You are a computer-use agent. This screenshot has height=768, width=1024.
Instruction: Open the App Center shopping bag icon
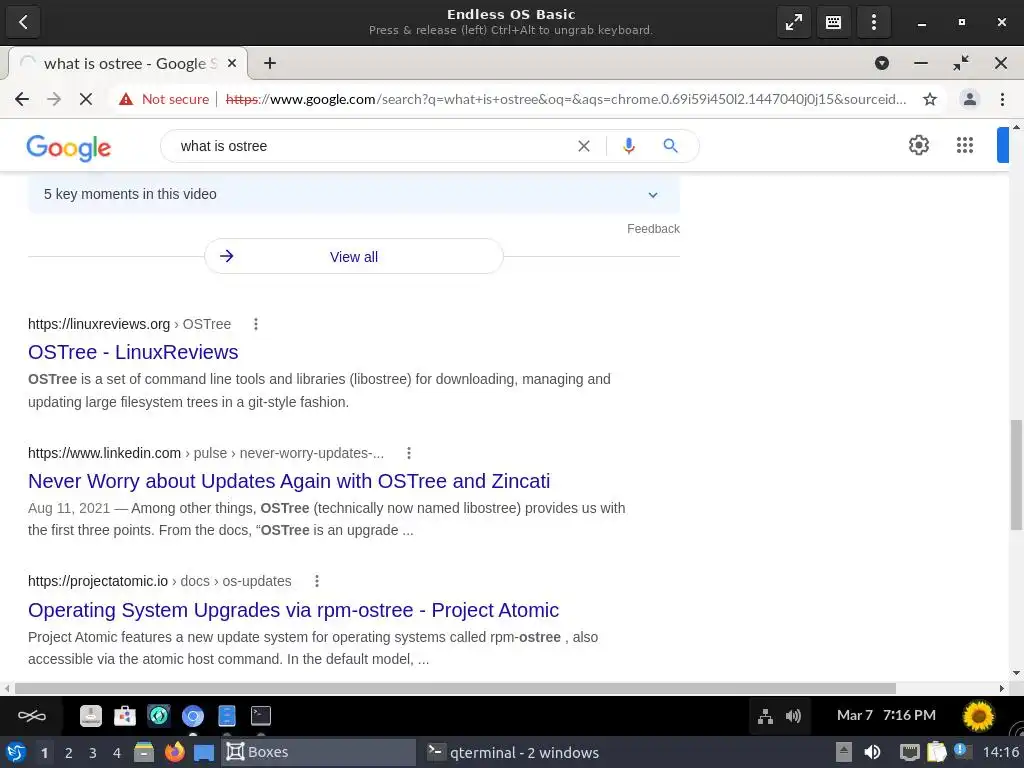click(125, 716)
